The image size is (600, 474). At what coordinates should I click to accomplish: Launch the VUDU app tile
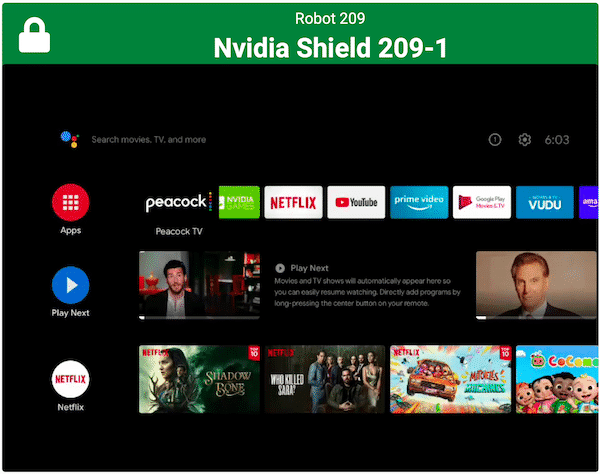click(x=545, y=202)
